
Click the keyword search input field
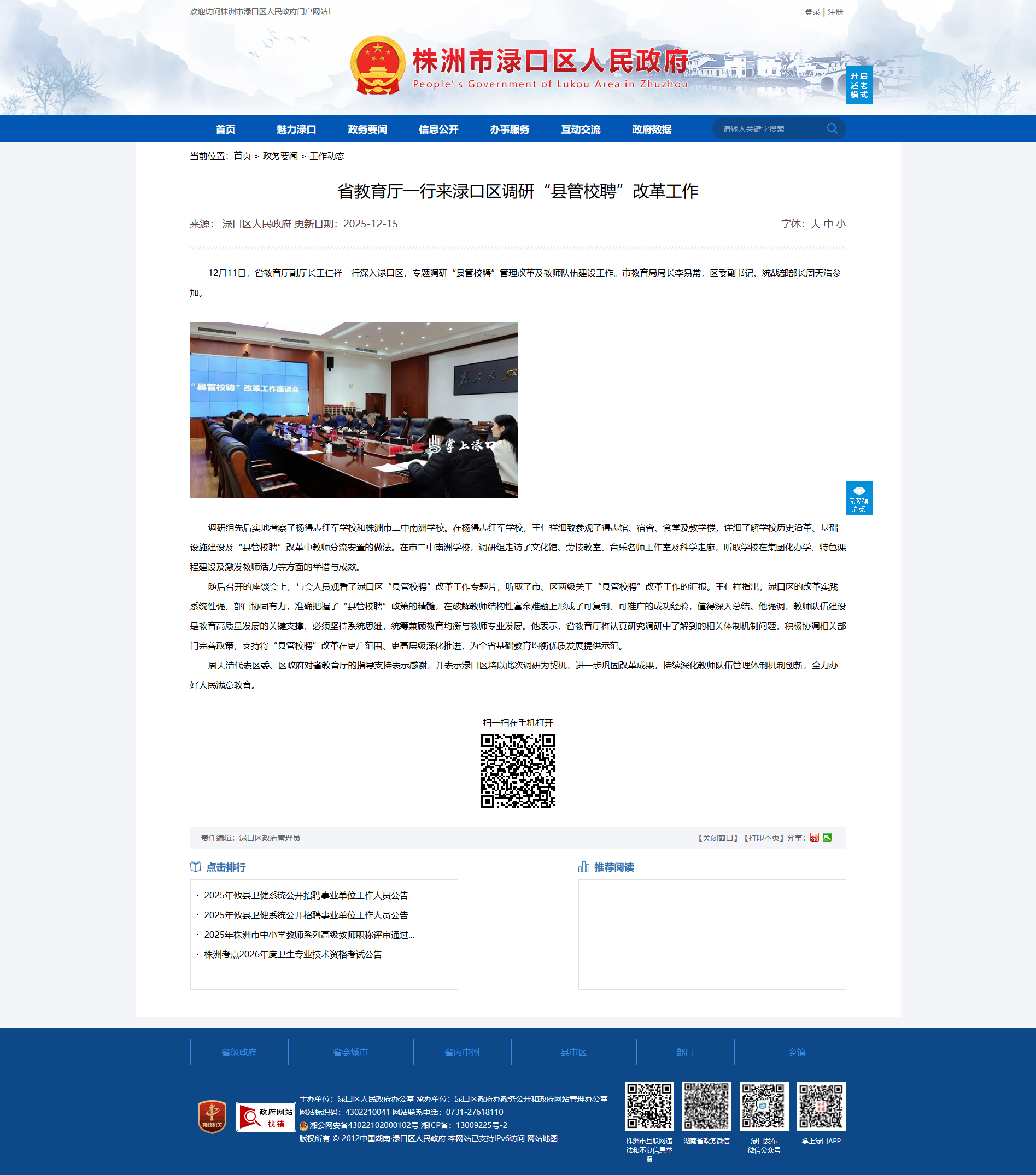(x=769, y=129)
